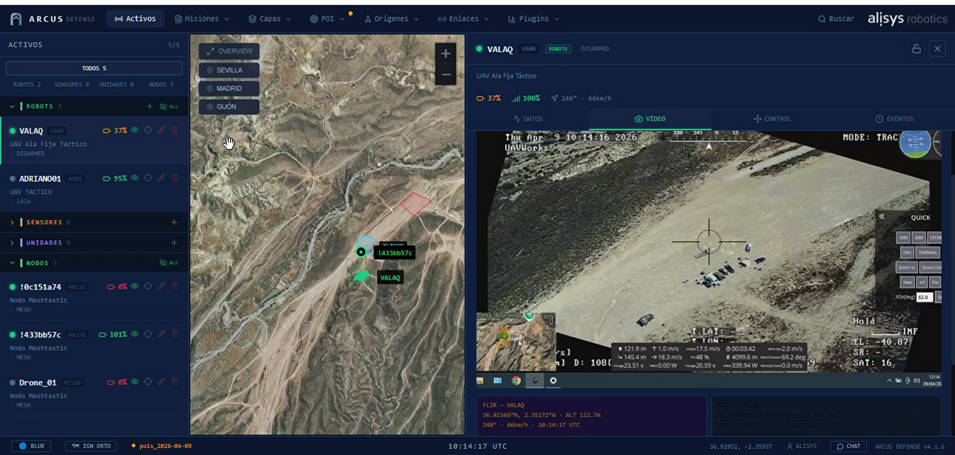
Task: Click the OVERVIEW map button
Action: [229, 51]
